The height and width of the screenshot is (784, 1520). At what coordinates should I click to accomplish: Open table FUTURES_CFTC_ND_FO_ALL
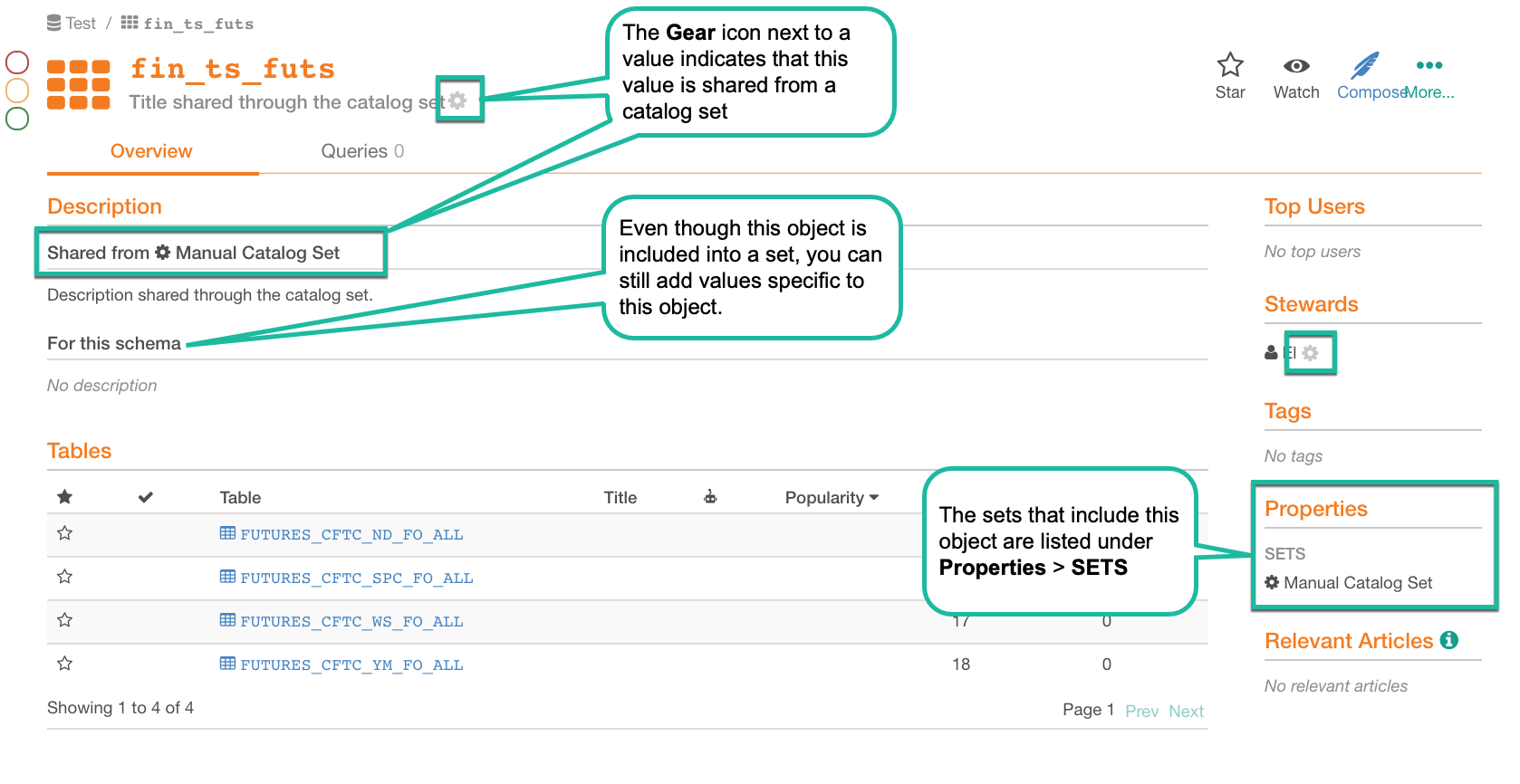[x=351, y=535]
